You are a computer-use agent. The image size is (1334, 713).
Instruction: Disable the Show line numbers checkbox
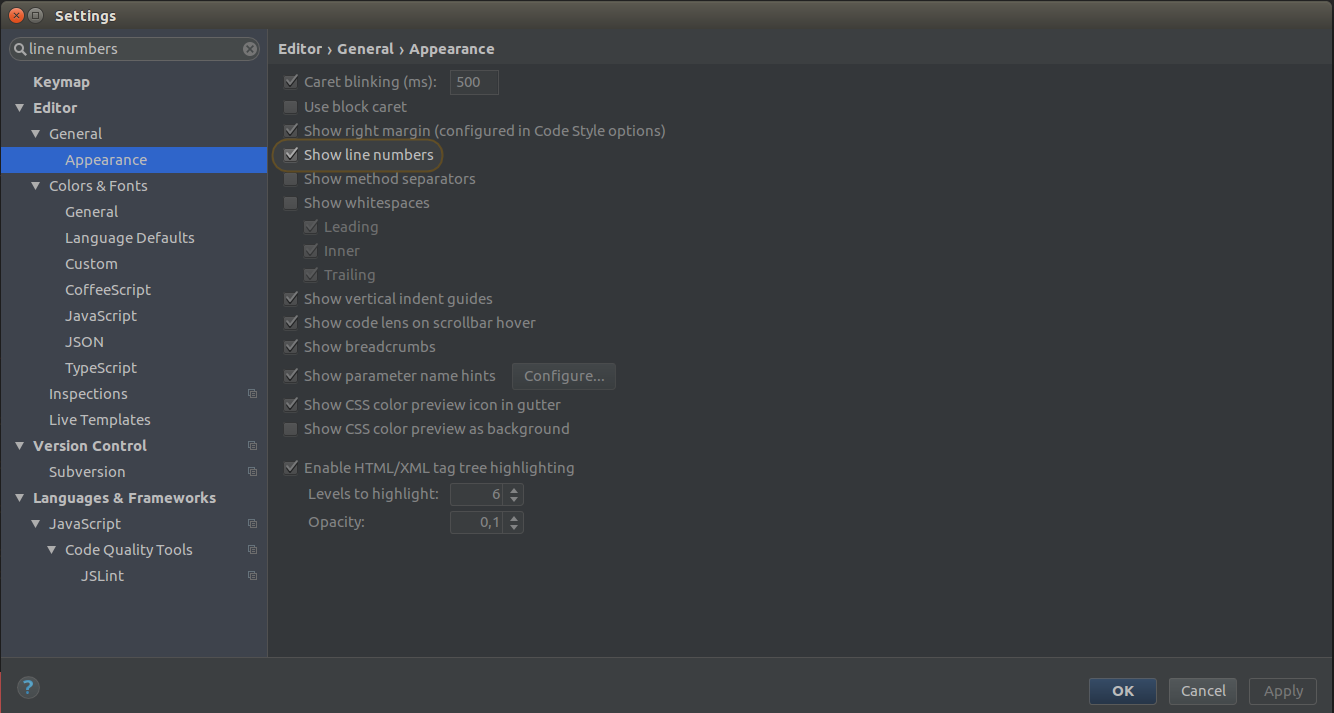click(x=291, y=155)
